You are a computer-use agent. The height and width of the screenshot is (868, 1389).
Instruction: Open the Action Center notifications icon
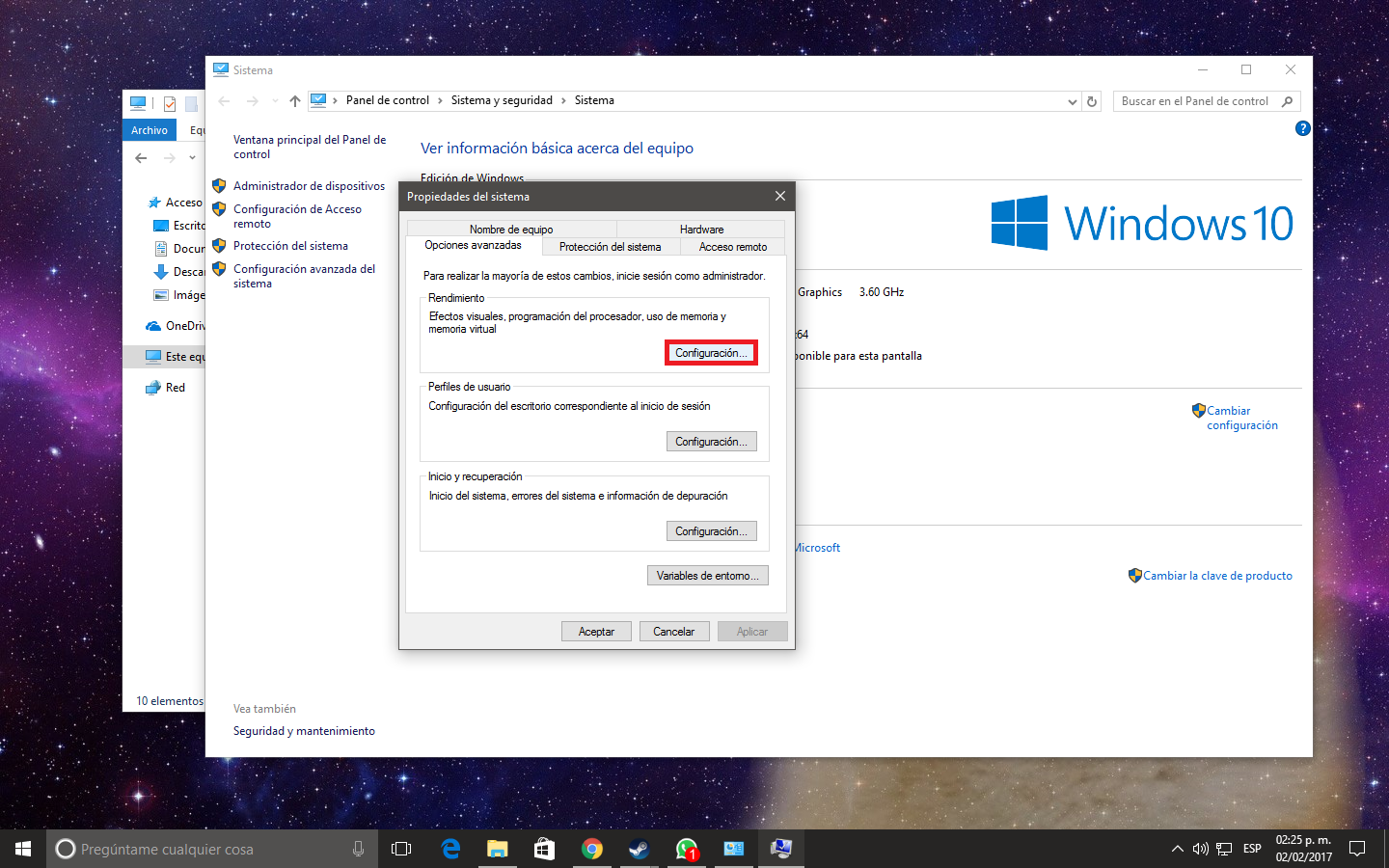[x=1357, y=849]
